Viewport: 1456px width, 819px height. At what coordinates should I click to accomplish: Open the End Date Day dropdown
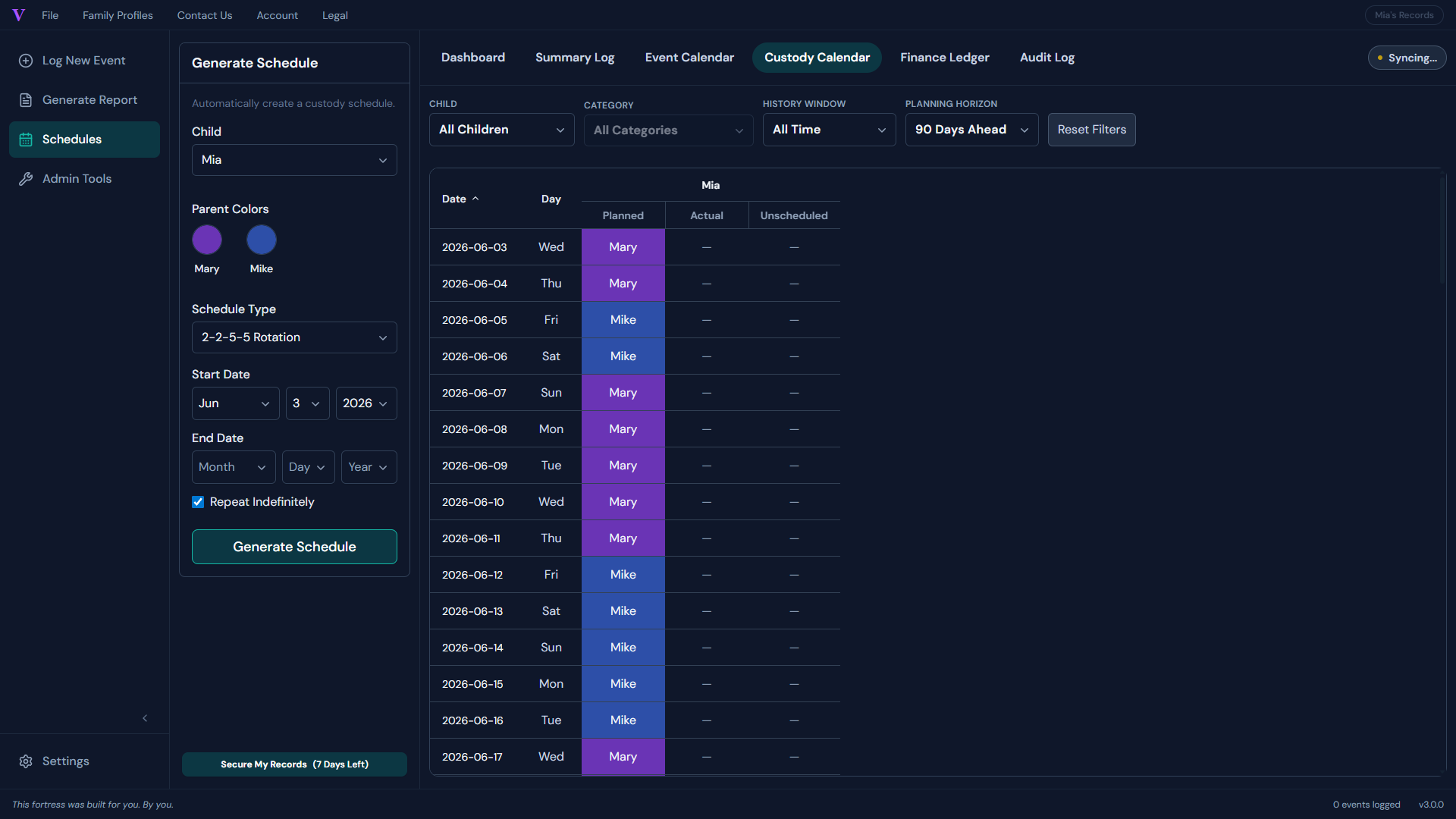coord(308,467)
